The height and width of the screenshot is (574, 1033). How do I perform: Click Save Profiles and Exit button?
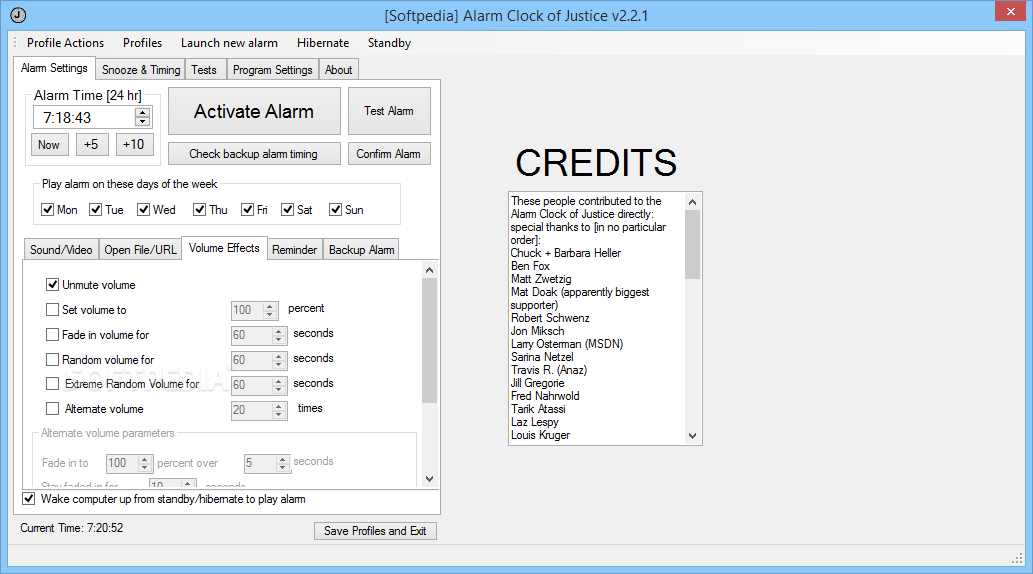pos(375,531)
